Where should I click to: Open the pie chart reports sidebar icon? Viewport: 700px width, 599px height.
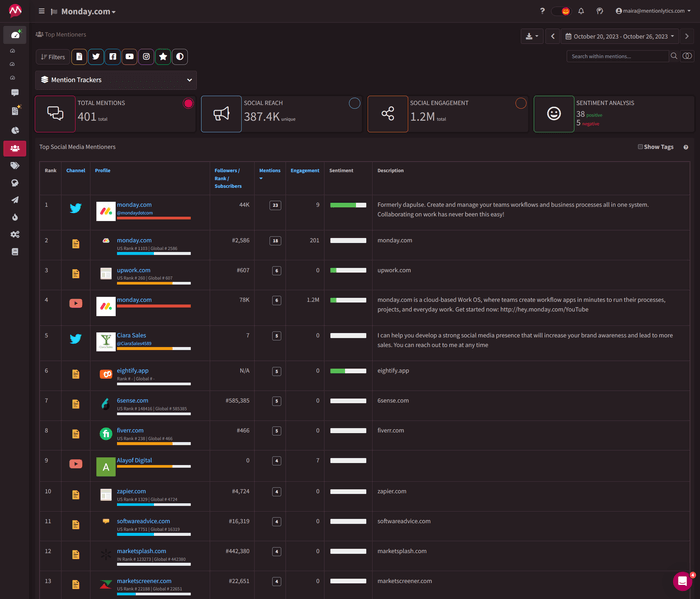15,130
